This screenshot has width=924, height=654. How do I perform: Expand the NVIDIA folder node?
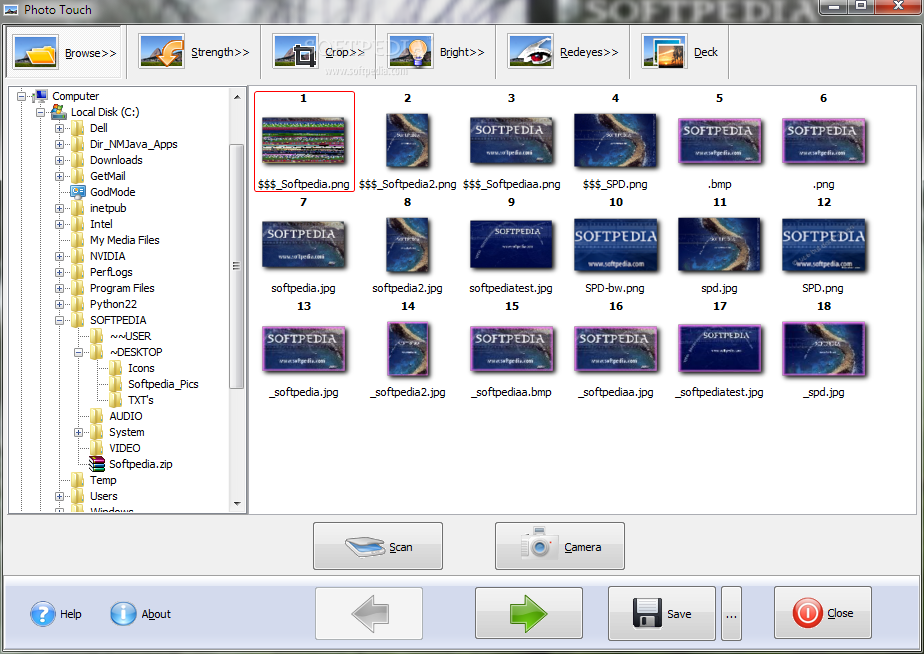coord(60,256)
